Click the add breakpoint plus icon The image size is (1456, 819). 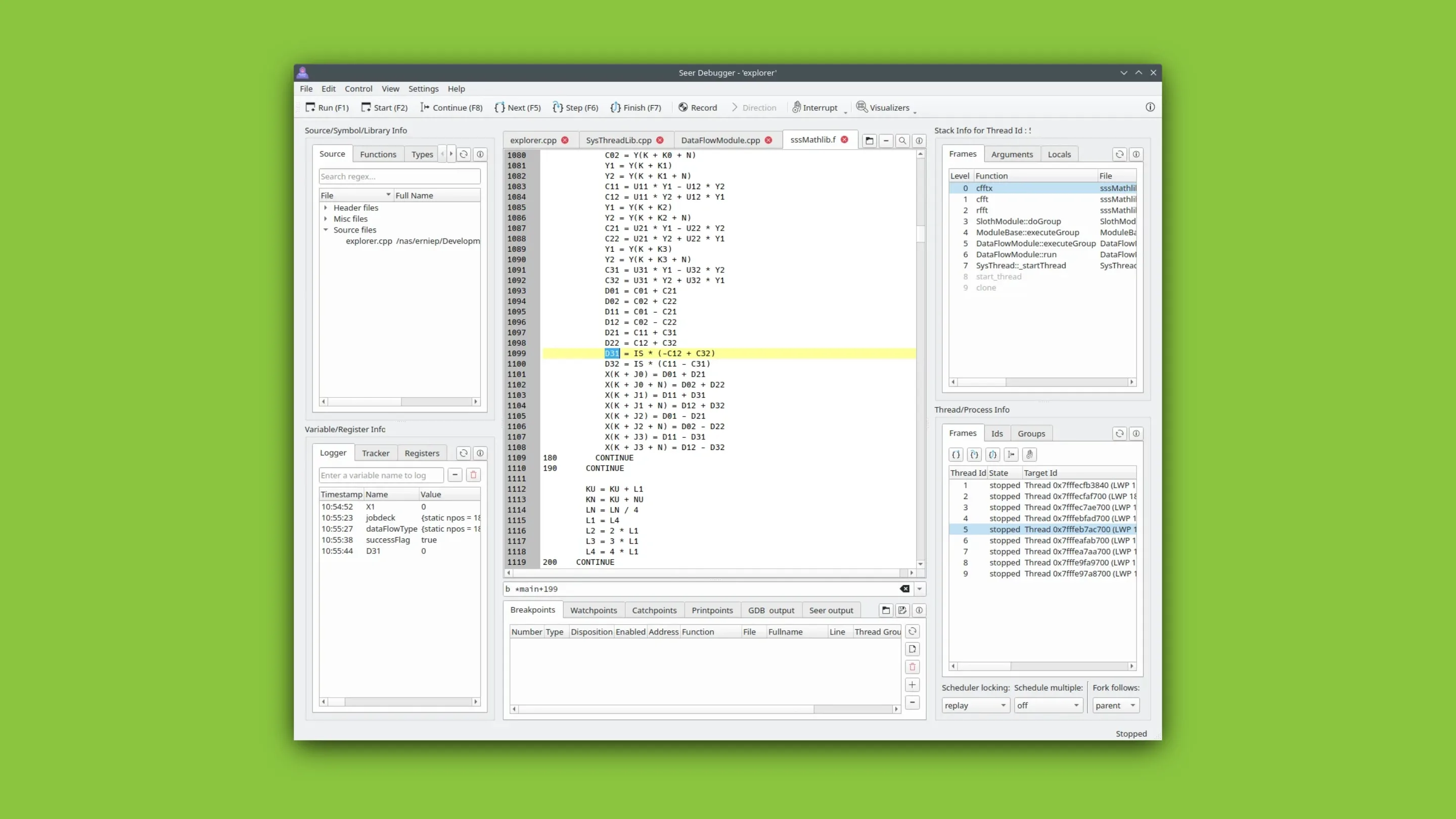coord(912,685)
